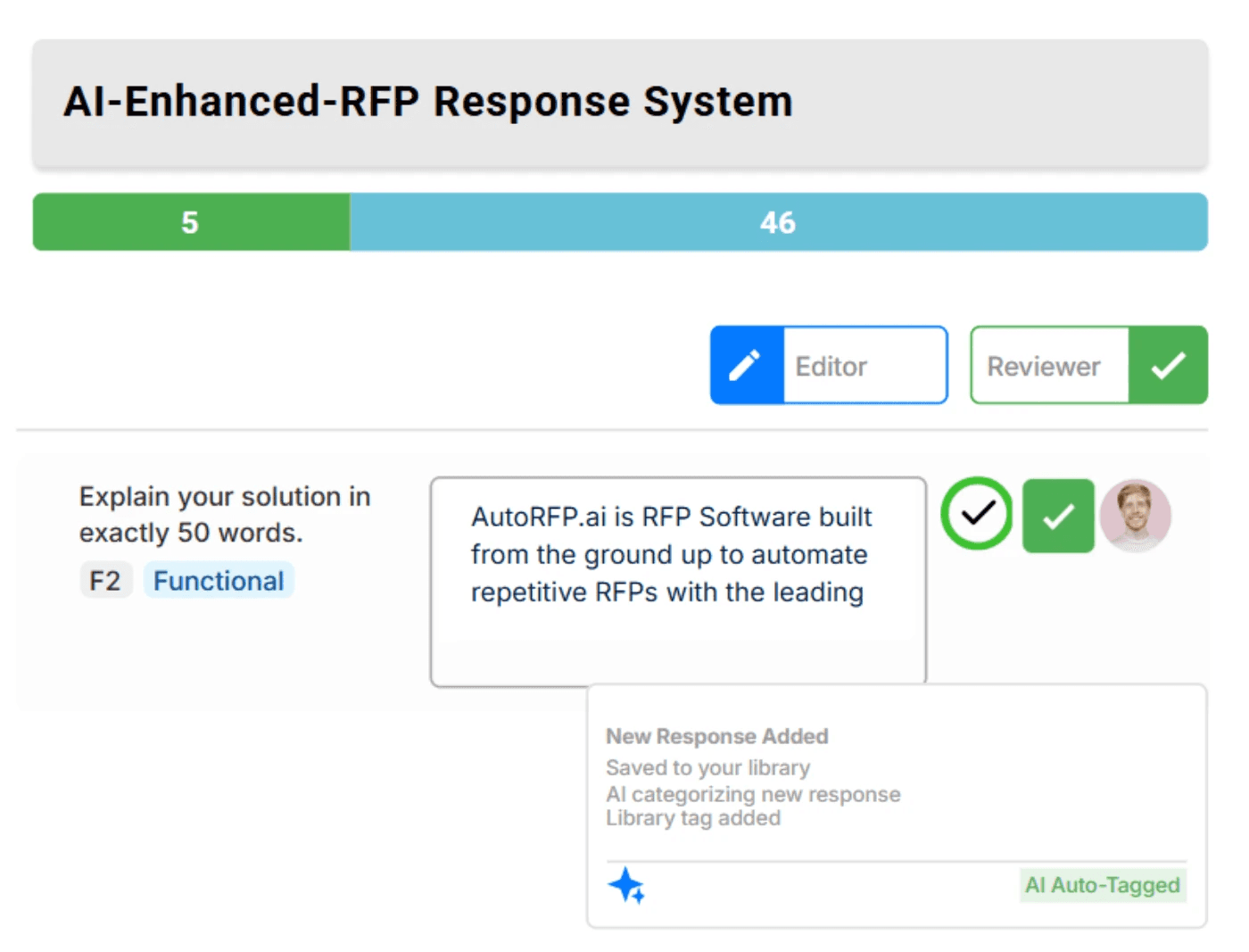Click the blue progress segment showing 46
The width and height of the screenshot is (1249, 952).
click(x=778, y=222)
